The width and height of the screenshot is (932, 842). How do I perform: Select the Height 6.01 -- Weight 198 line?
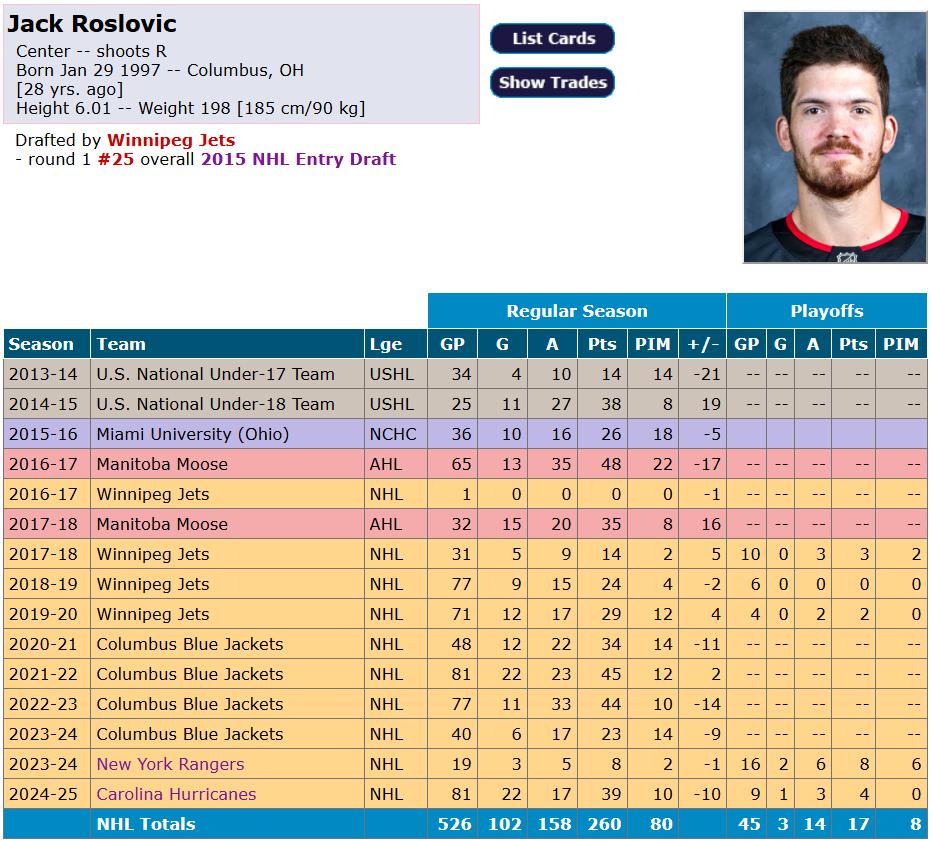pyautogui.click(x=191, y=108)
